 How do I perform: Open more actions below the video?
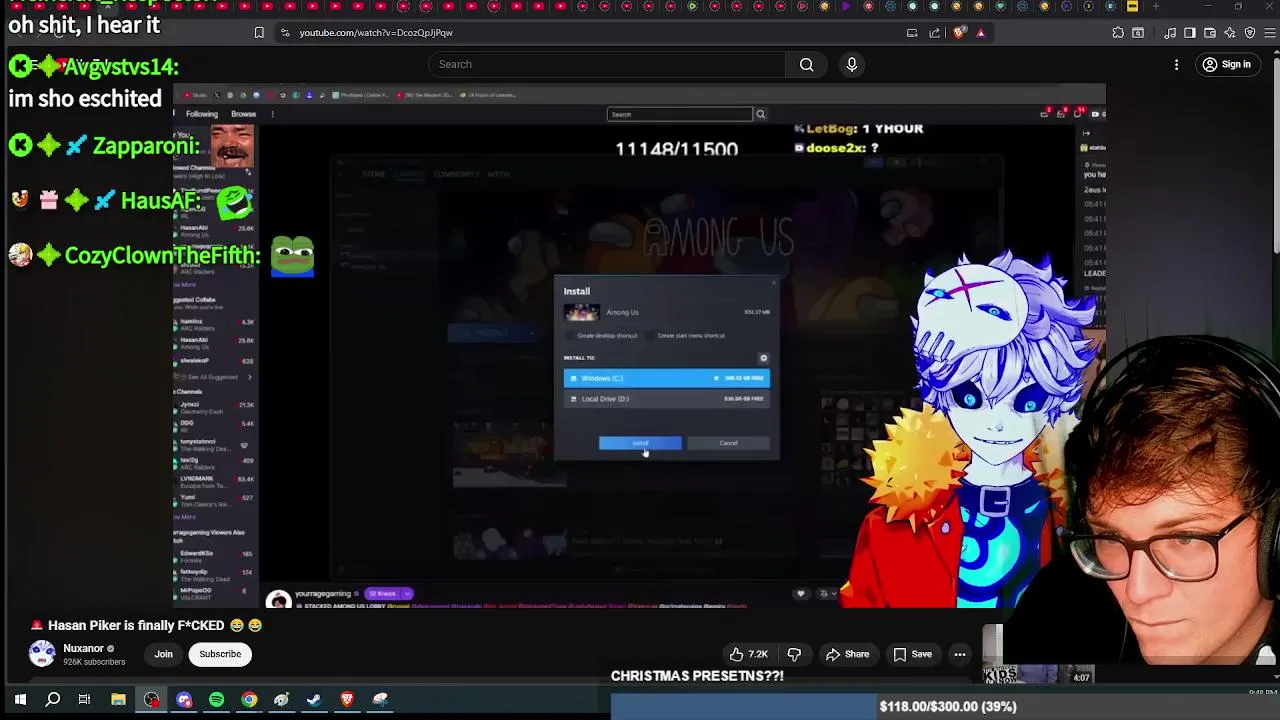click(959, 654)
